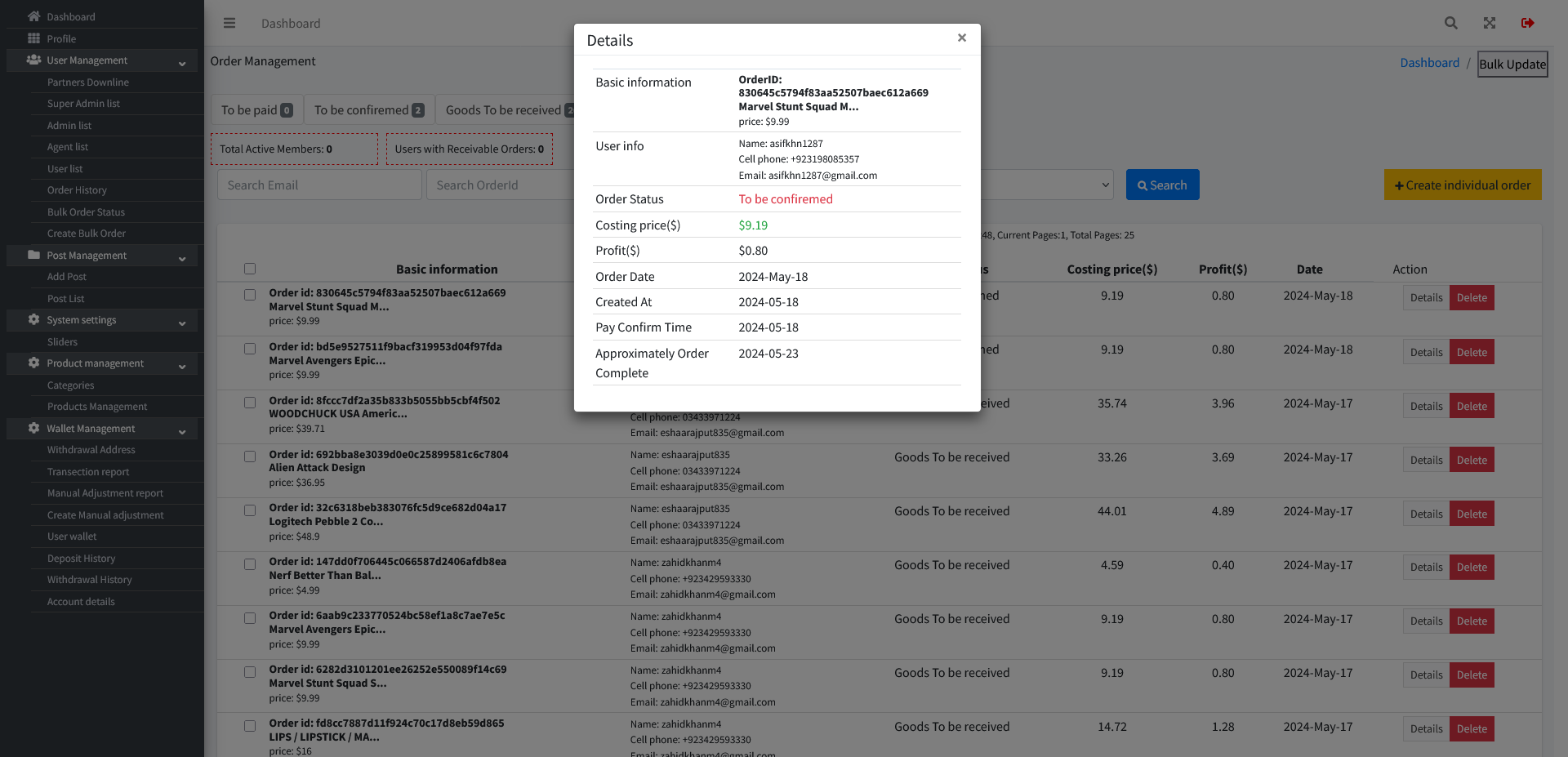Check the Logitech Pebble order checkbox
Viewport: 1568px width, 757px height.
pyautogui.click(x=250, y=510)
